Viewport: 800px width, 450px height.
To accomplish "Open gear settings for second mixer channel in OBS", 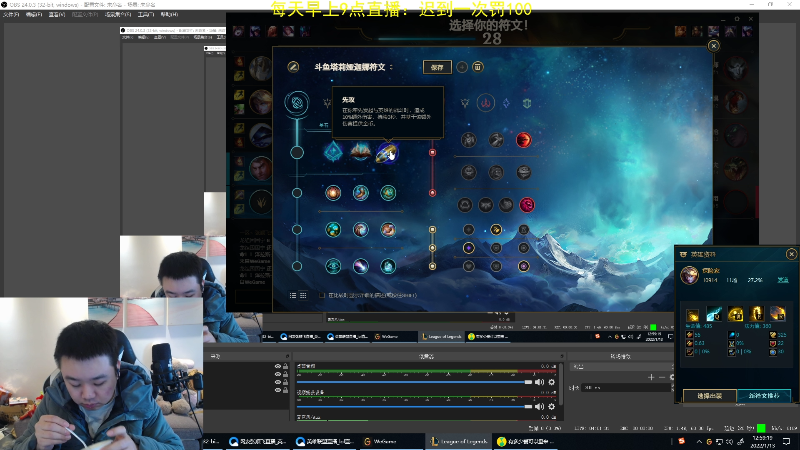I will click(x=552, y=407).
